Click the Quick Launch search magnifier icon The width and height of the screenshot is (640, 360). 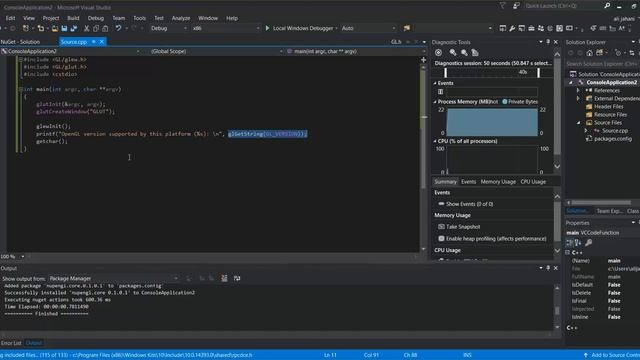(x=607, y=6)
